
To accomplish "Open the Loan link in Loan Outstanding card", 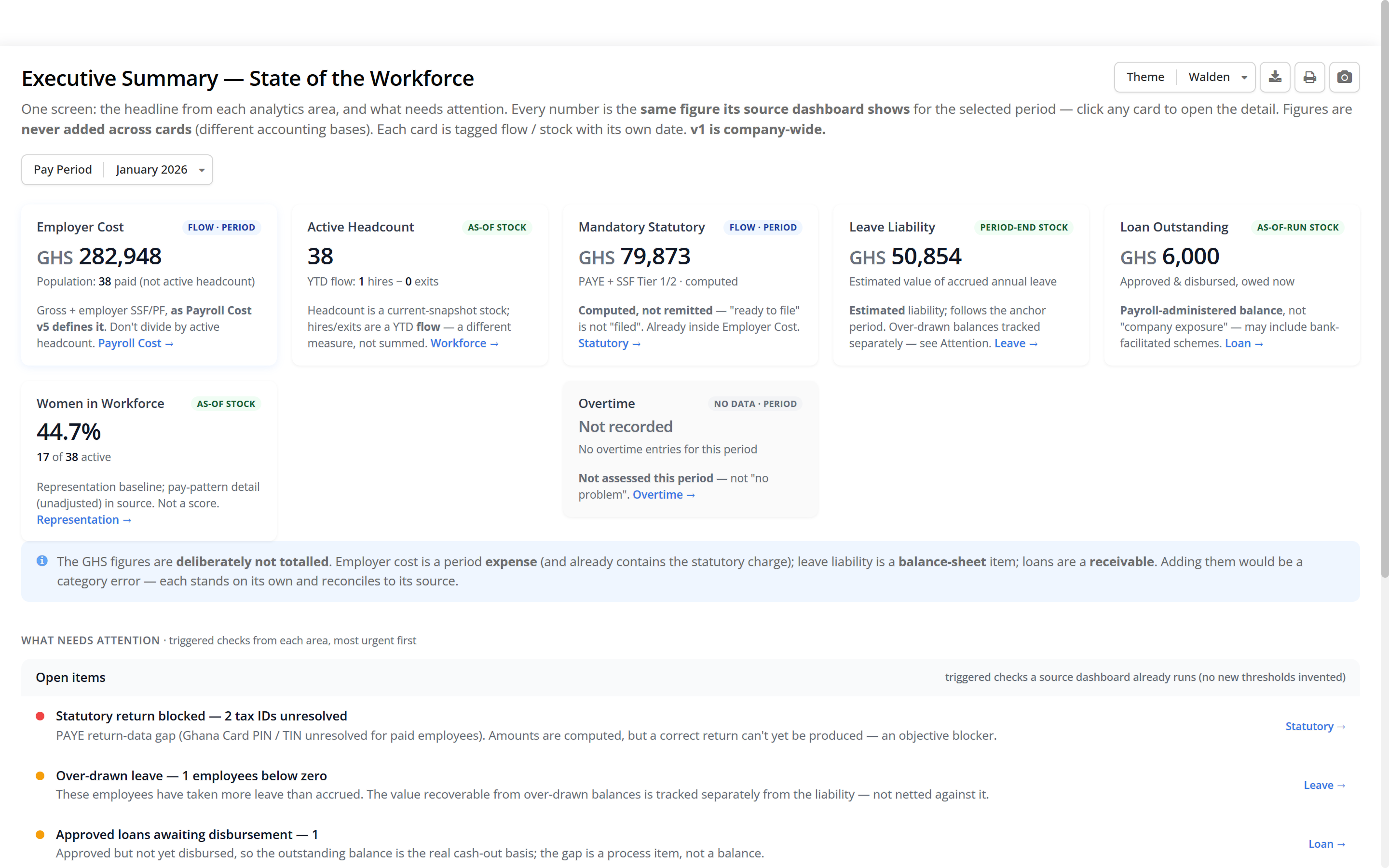I will (x=1244, y=343).
